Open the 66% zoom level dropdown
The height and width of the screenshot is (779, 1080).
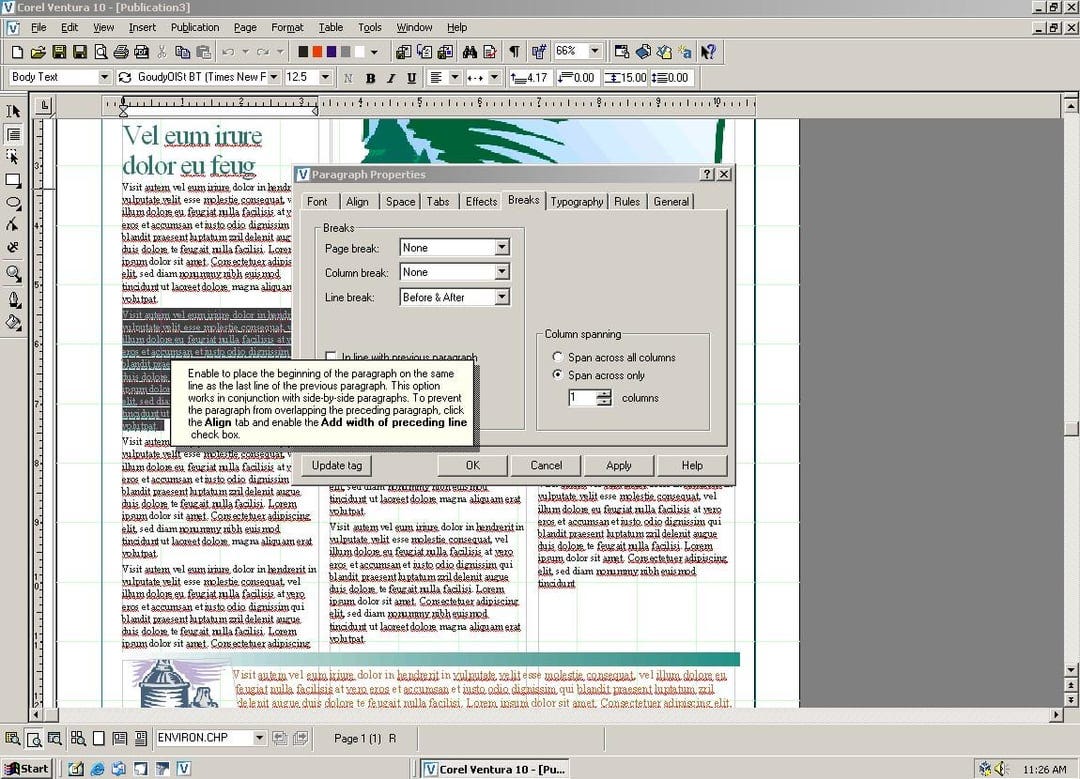(x=594, y=51)
